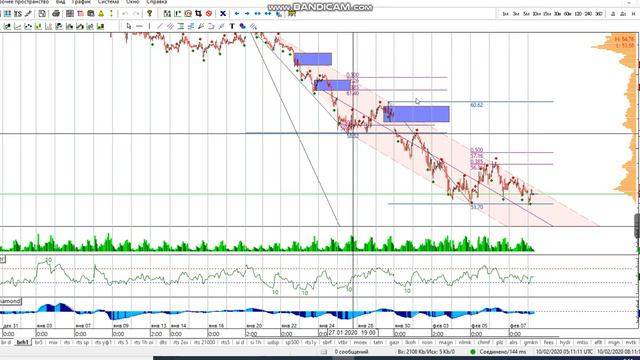Screen dimensions: 640x360
Task: Click the 60.62 price level label
Action: pos(476,105)
